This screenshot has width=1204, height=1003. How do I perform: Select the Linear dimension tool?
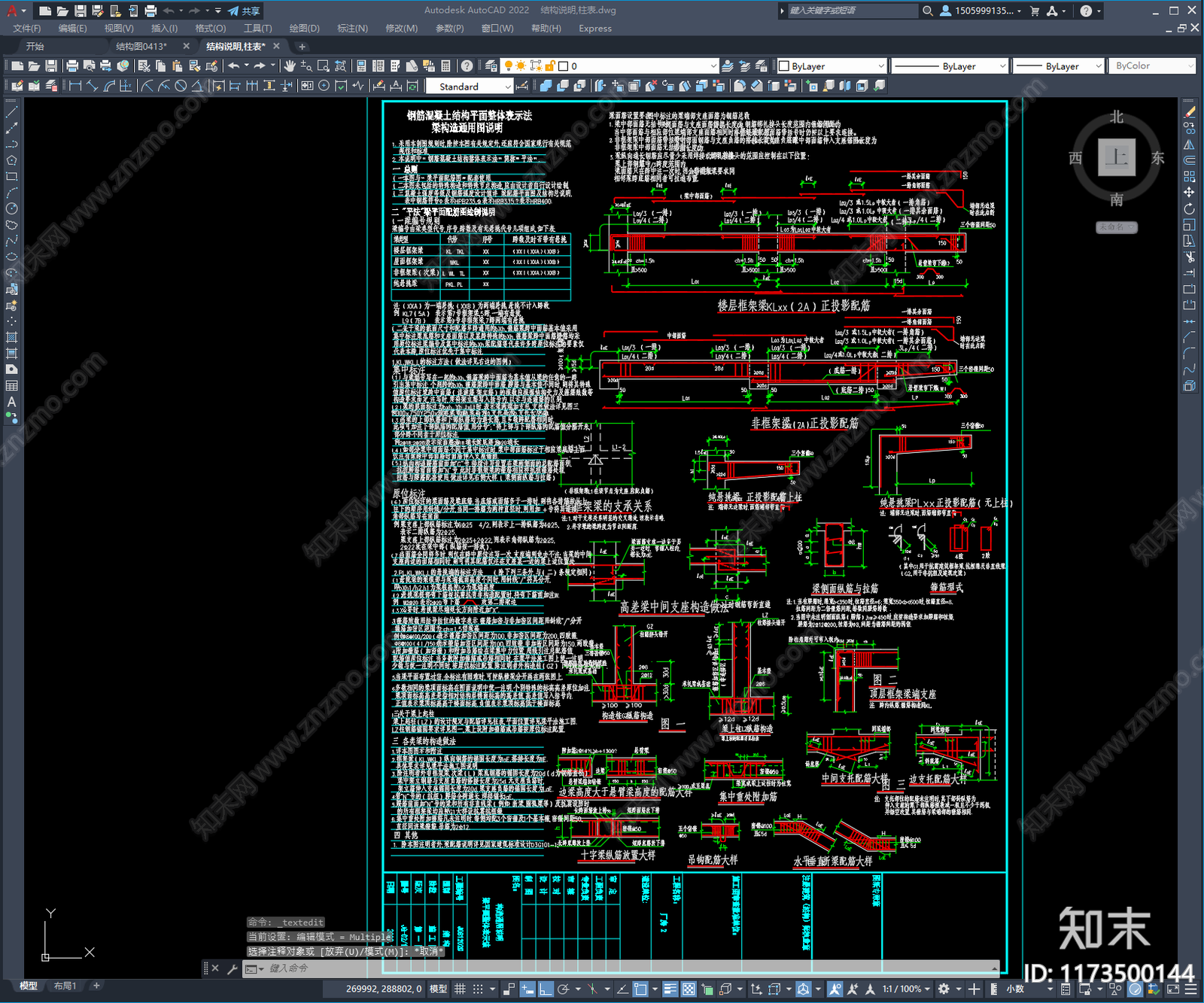click(x=75, y=86)
